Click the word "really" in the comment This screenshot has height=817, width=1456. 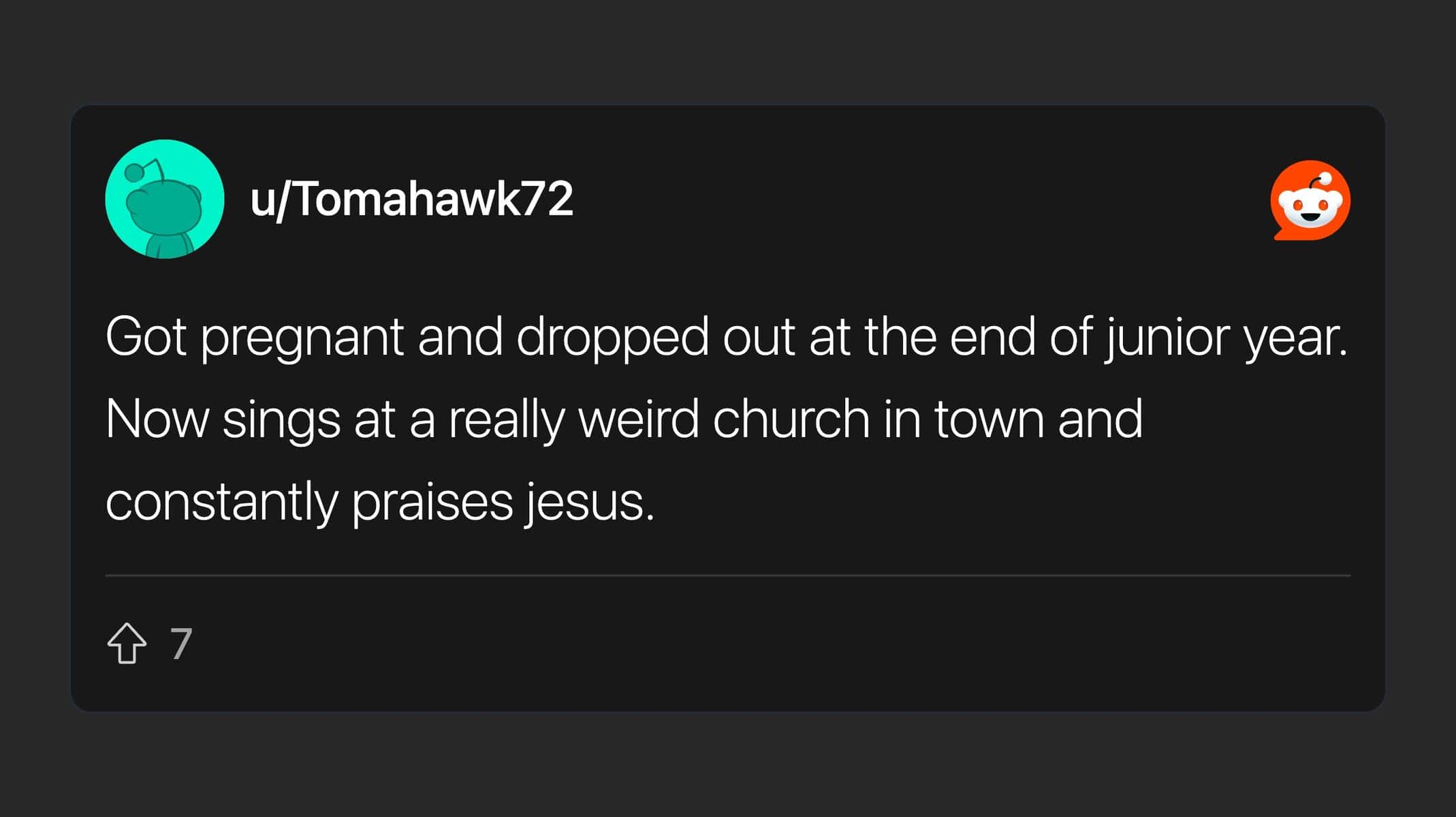(506, 419)
